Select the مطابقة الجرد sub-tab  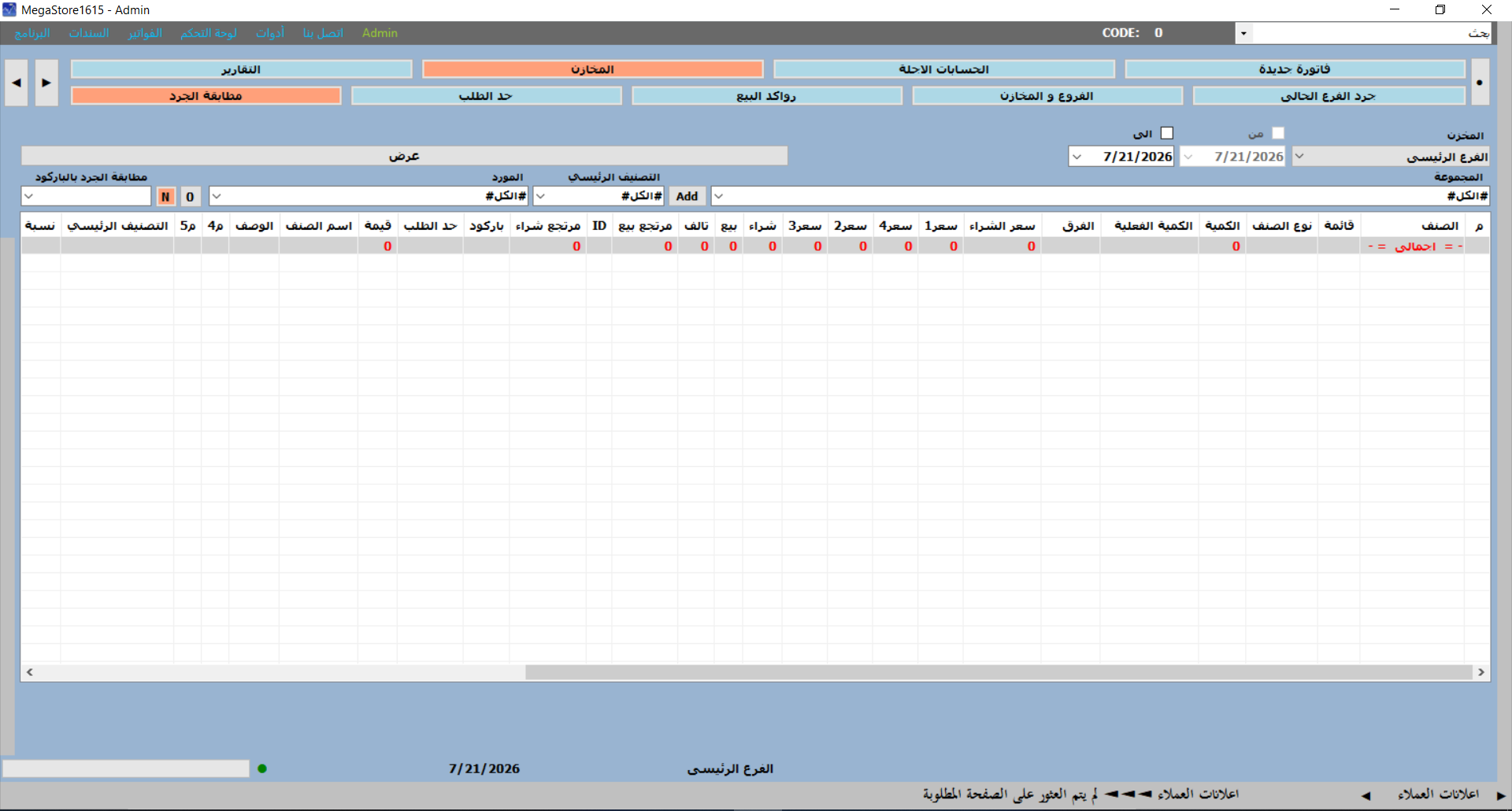pos(206,95)
